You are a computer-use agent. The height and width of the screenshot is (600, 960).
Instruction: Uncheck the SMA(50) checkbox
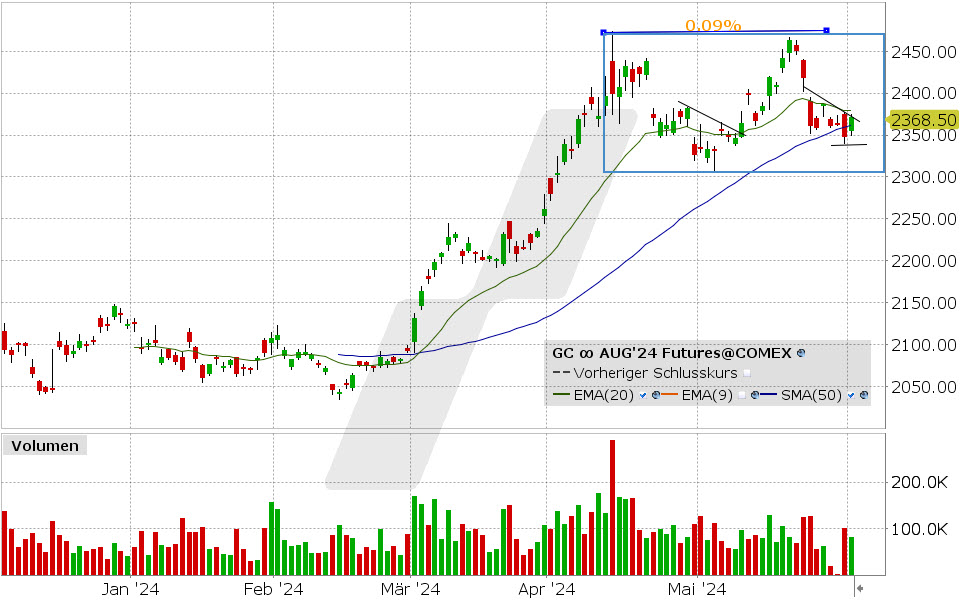pos(851,395)
